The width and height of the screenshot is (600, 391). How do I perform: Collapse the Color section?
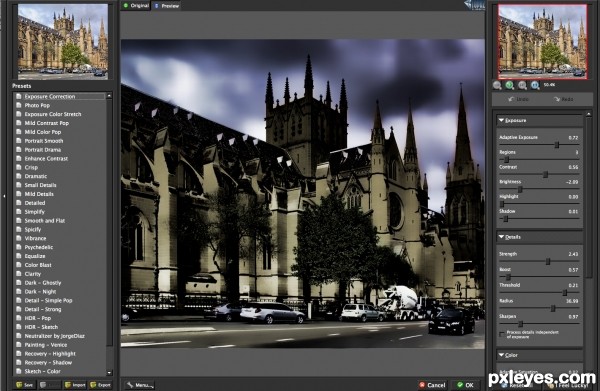[x=501, y=355]
